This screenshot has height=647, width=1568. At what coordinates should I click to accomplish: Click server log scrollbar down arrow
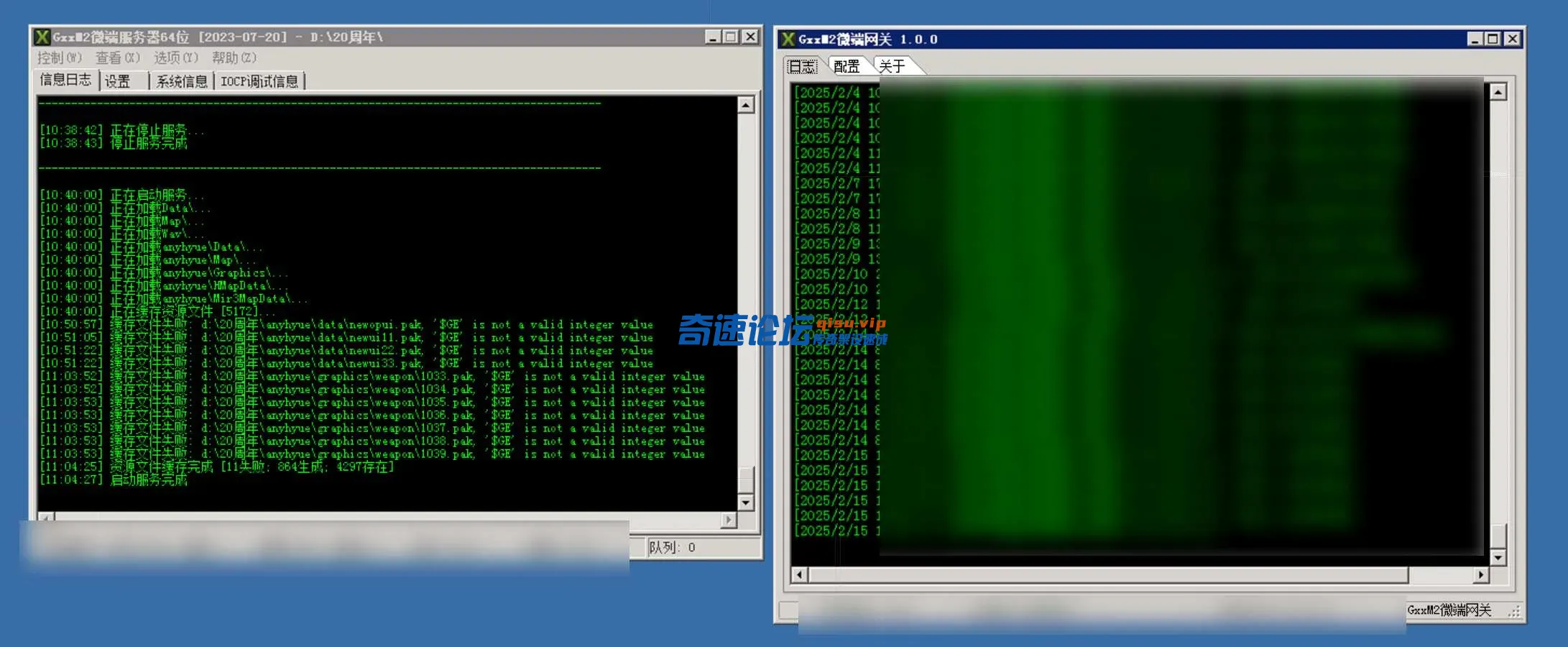[746, 503]
